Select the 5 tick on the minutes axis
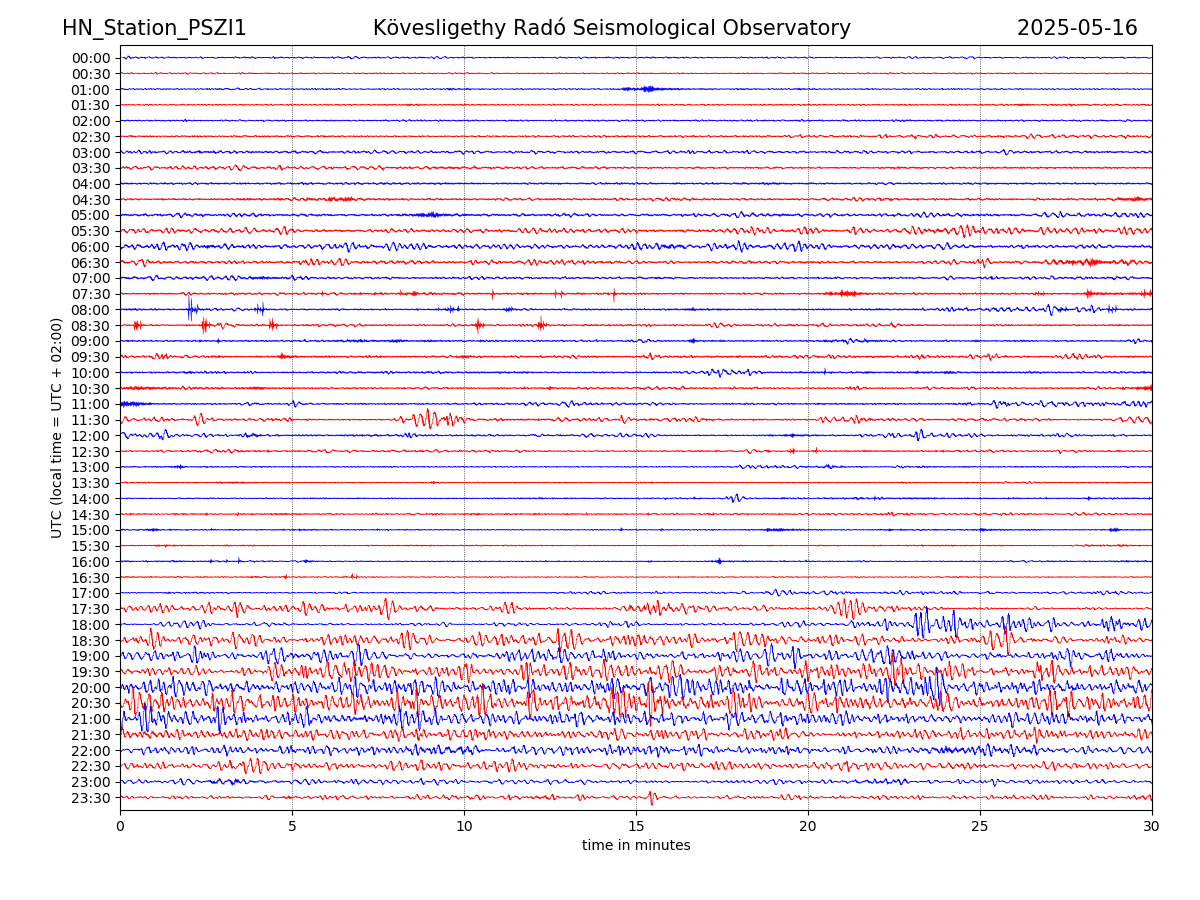1200x900 pixels. tap(292, 826)
